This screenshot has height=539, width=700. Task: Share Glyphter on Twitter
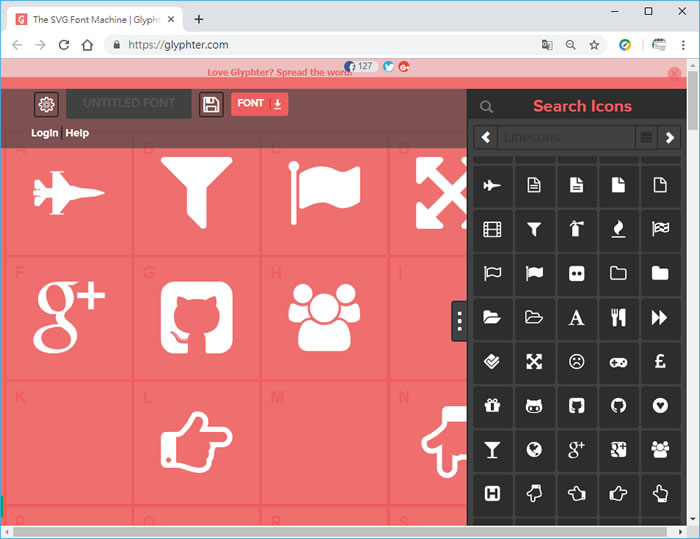[x=388, y=67]
